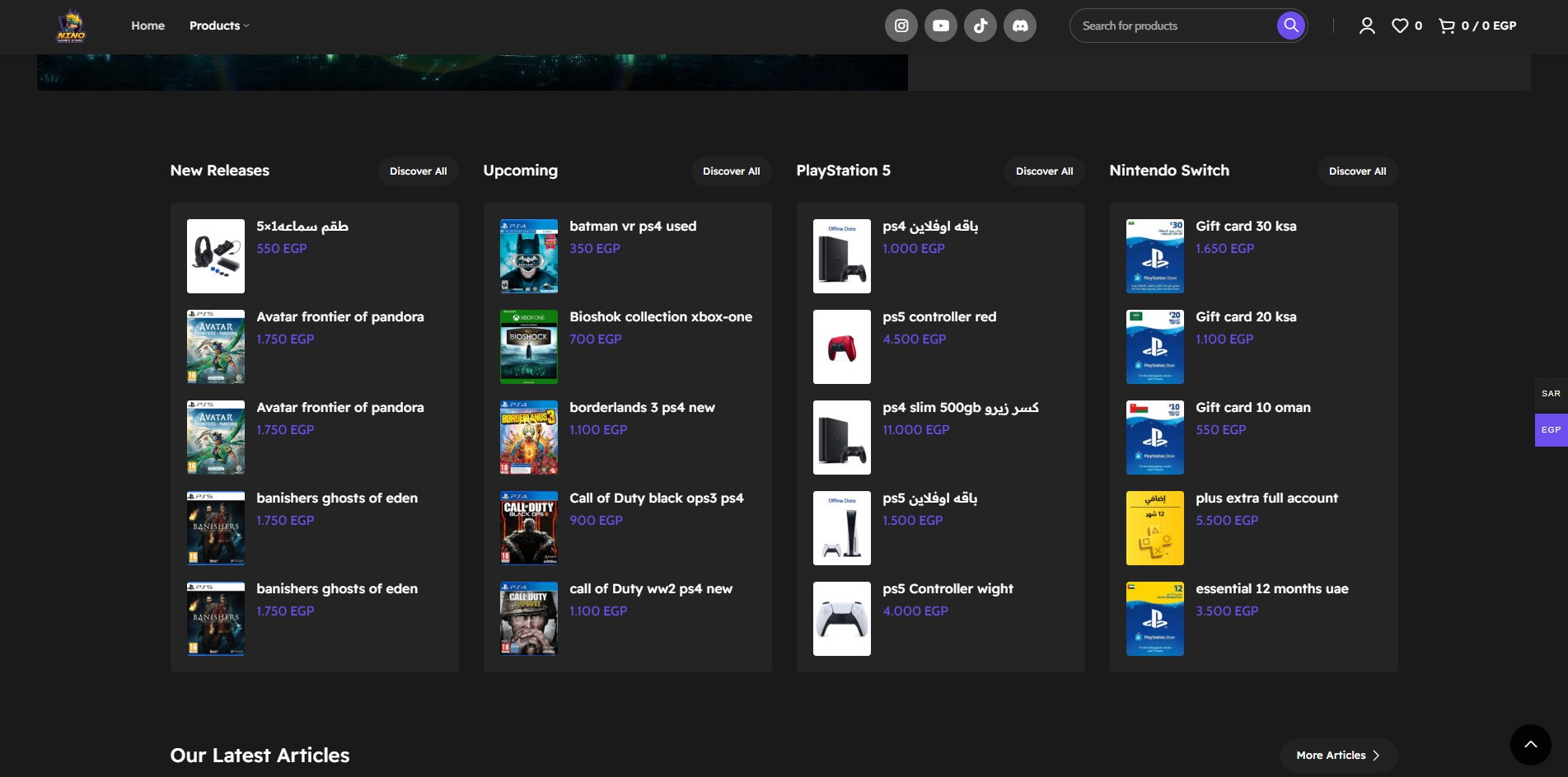The width and height of the screenshot is (1568, 777).
Task: Open batman vr ps4 used thumbnail
Action: point(529,256)
